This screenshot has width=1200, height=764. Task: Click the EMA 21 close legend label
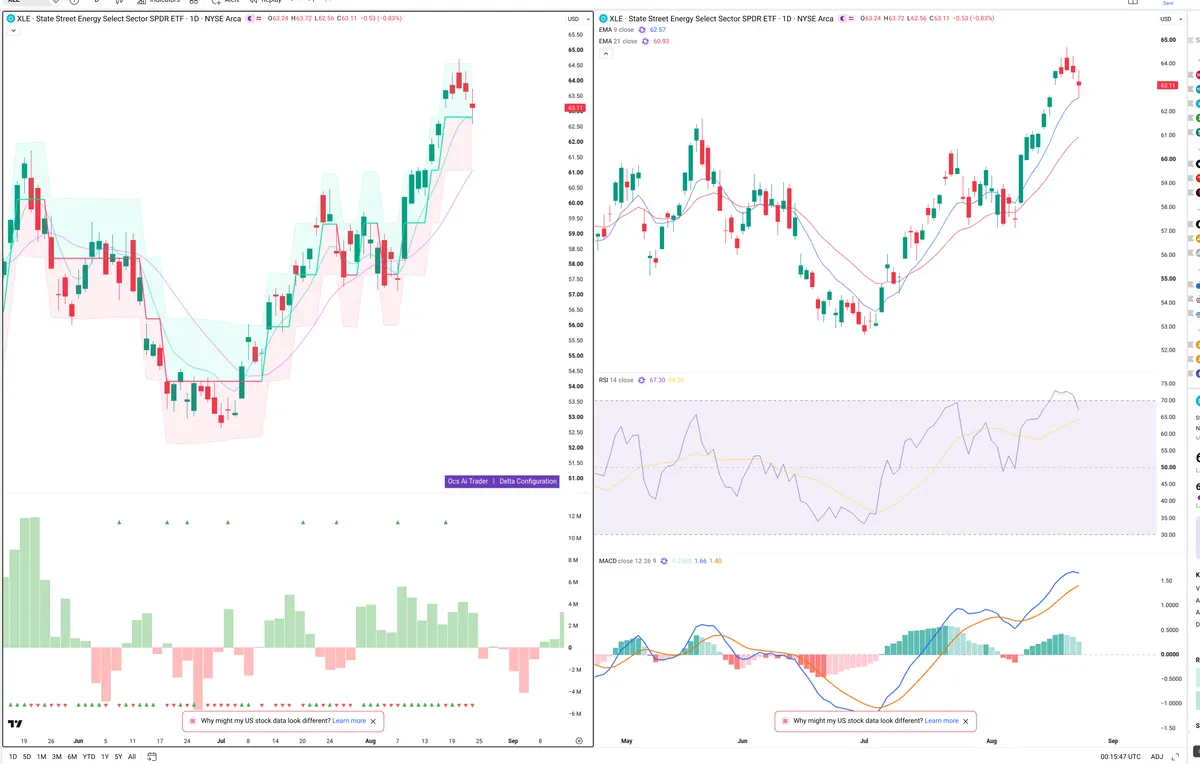click(618, 41)
